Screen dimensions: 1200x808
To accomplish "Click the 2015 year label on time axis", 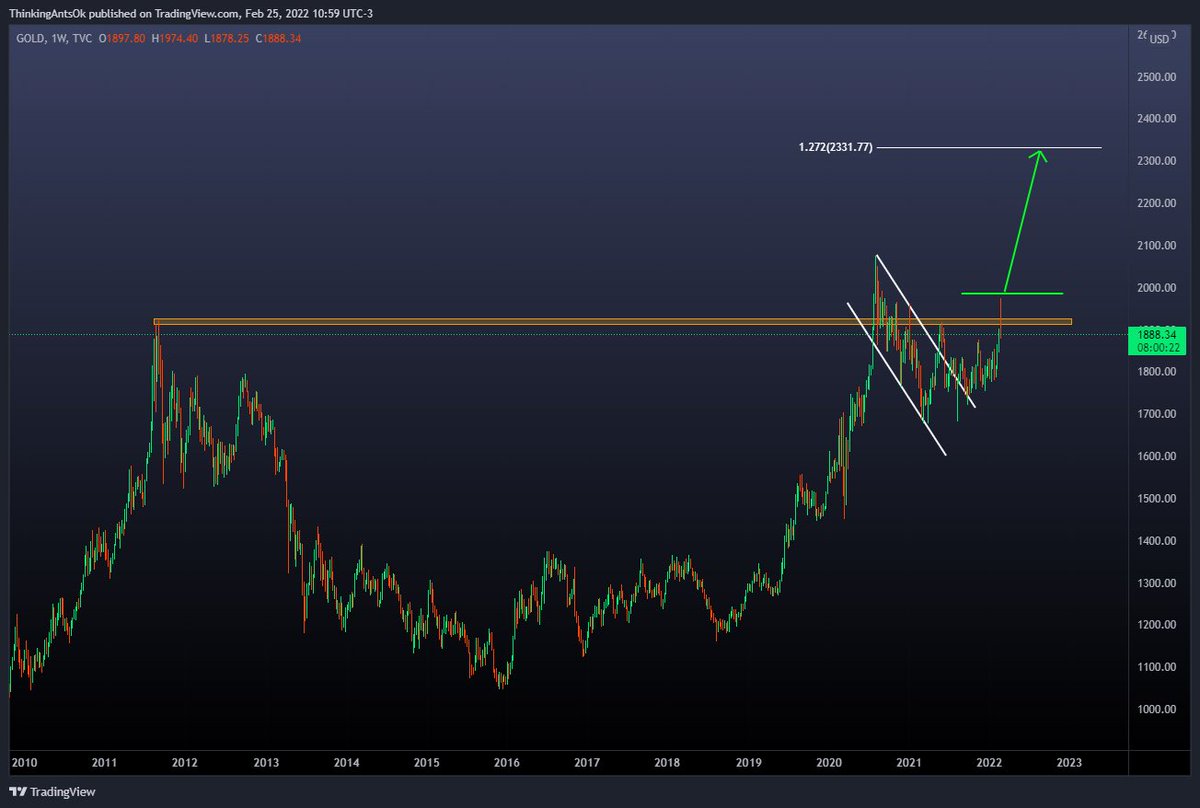I will point(426,762).
